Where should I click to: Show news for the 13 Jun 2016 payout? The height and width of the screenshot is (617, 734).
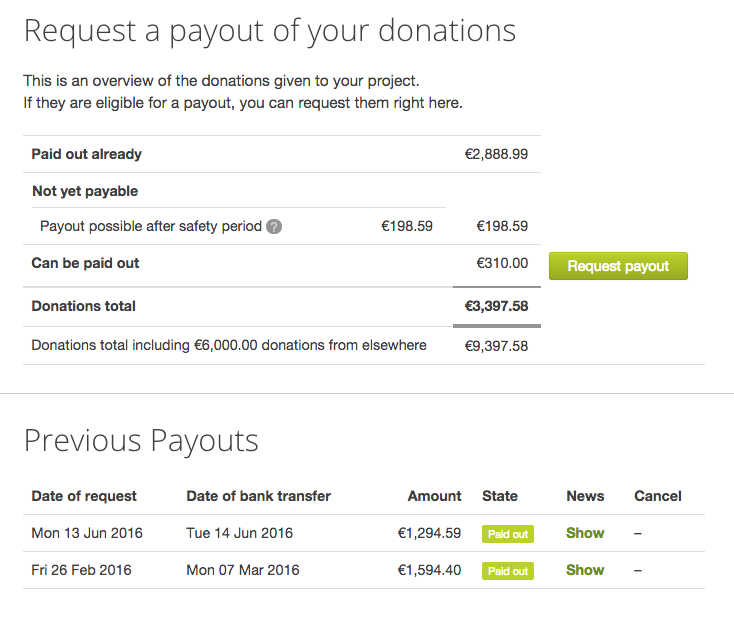pyautogui.click(x=585, y=533)
